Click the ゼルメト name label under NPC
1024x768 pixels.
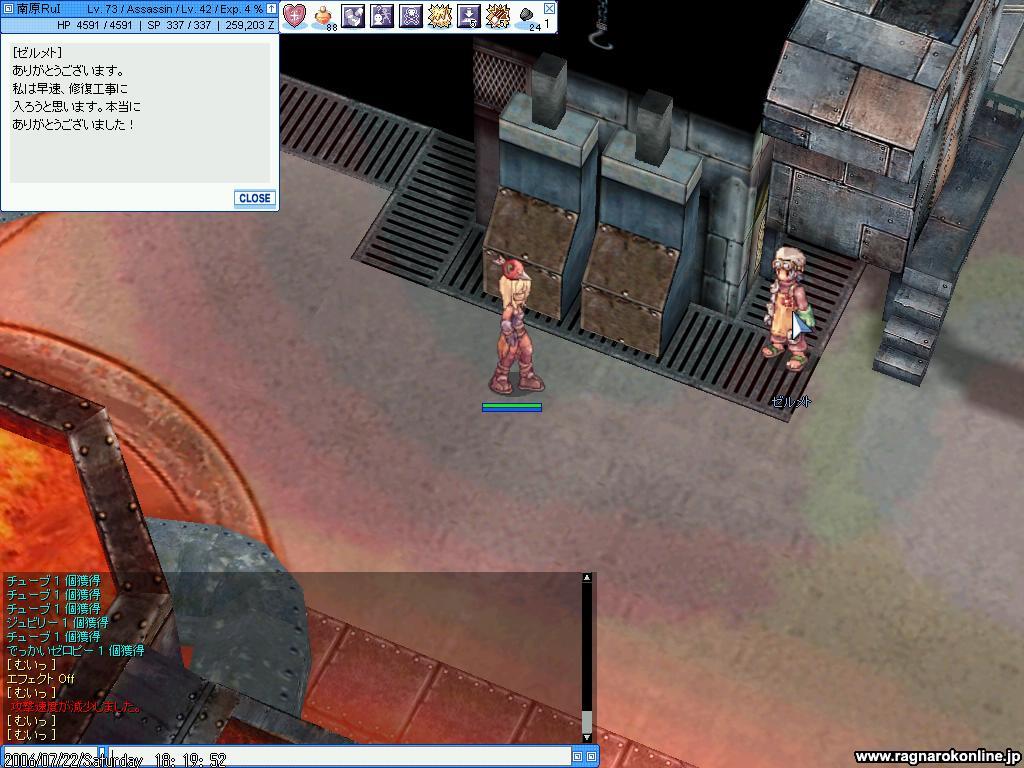[x=791, y=402]
